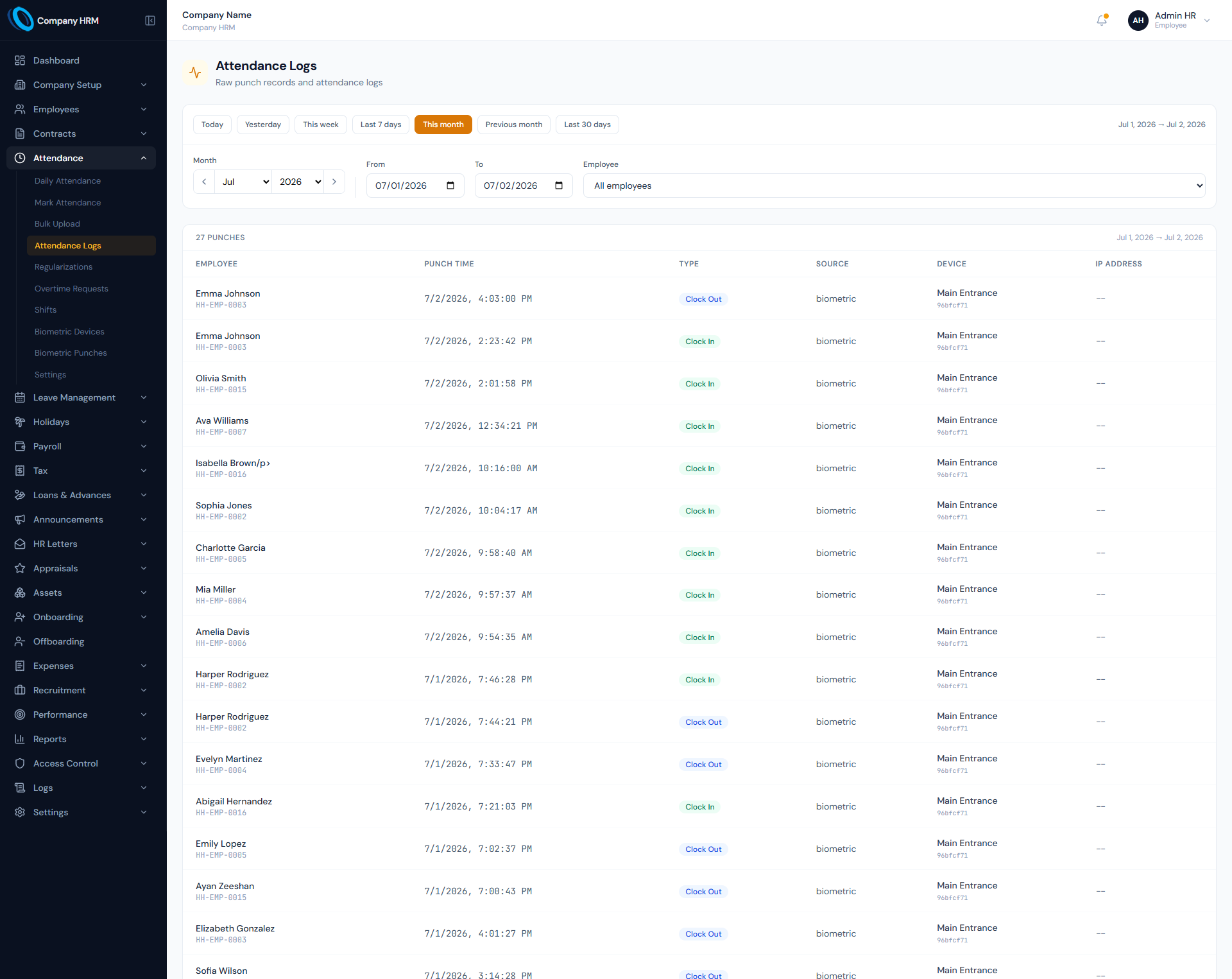Click the Tax receipt icon
Image resolution: width=1232 pixels, height=979 pixels.
pos(20,471)
